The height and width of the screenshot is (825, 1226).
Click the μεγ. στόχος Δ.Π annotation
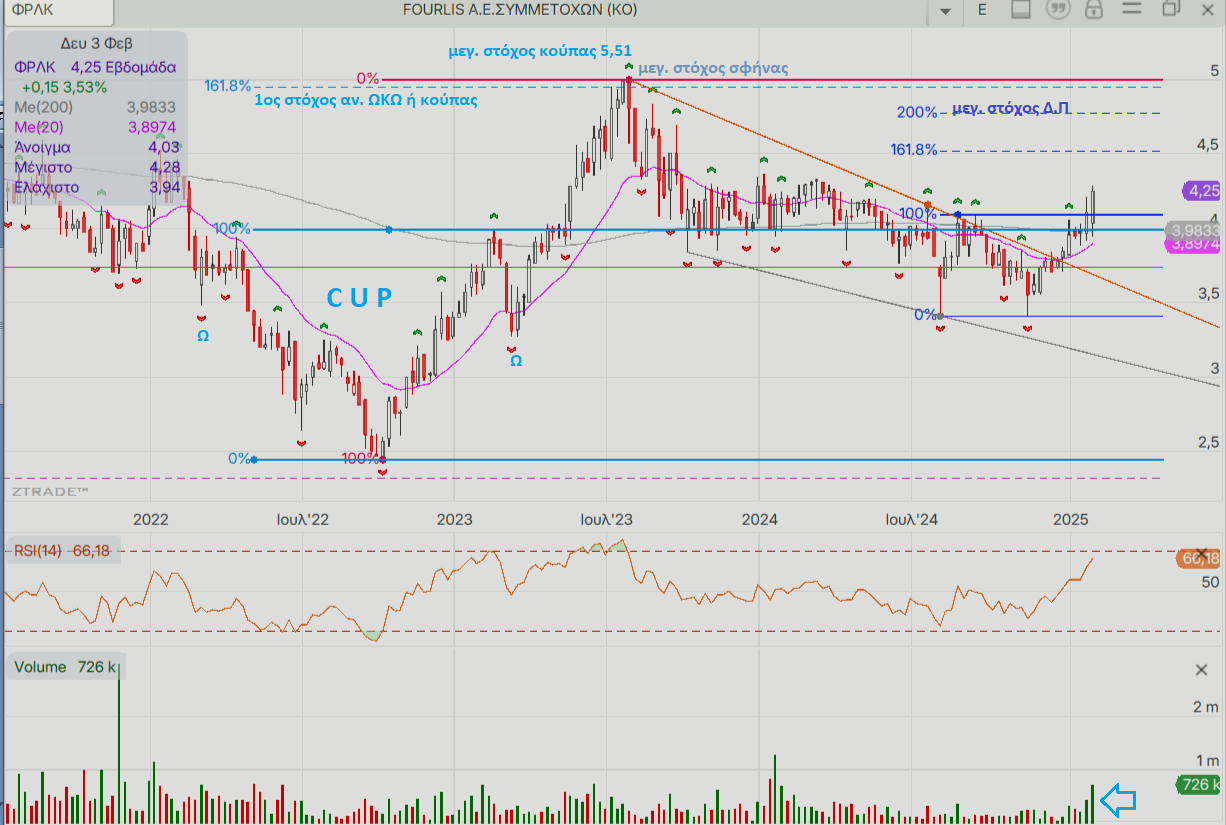tap(1011, 109)
